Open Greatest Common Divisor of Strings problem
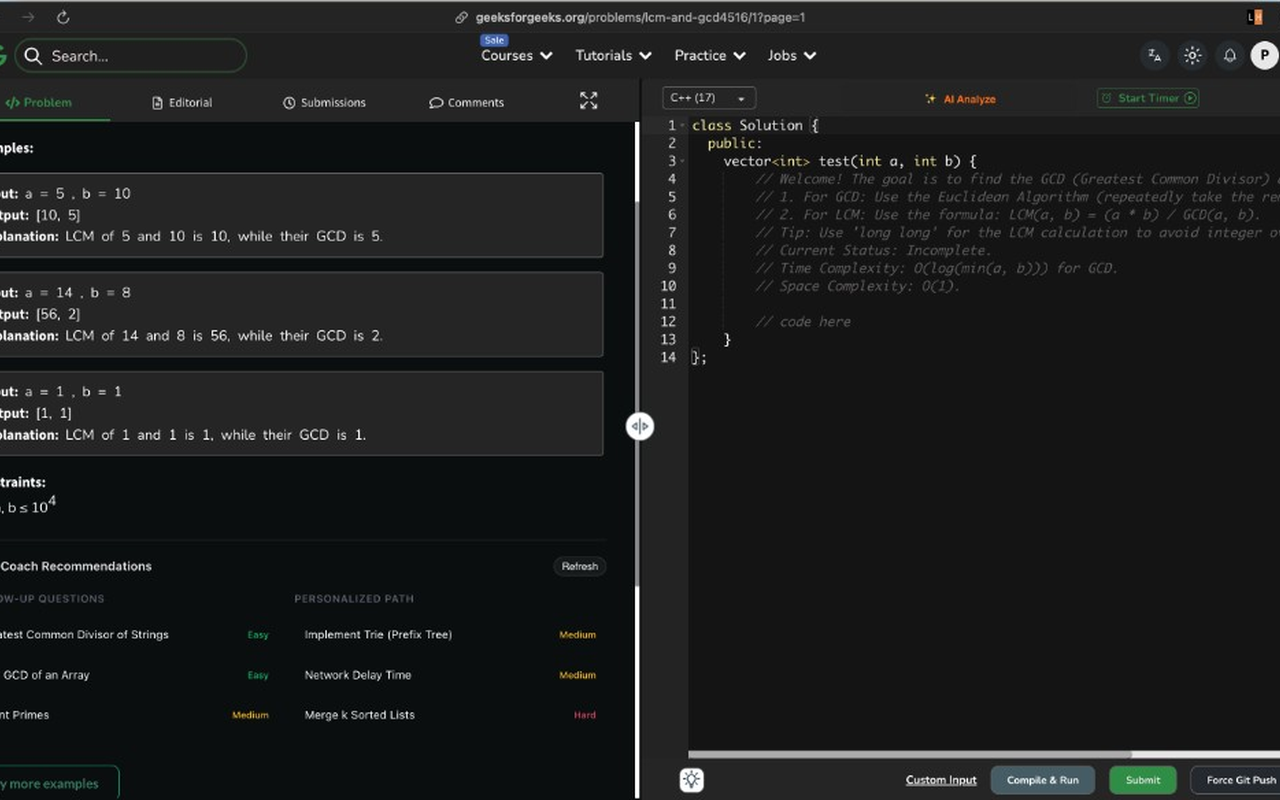 pos(84,635)
